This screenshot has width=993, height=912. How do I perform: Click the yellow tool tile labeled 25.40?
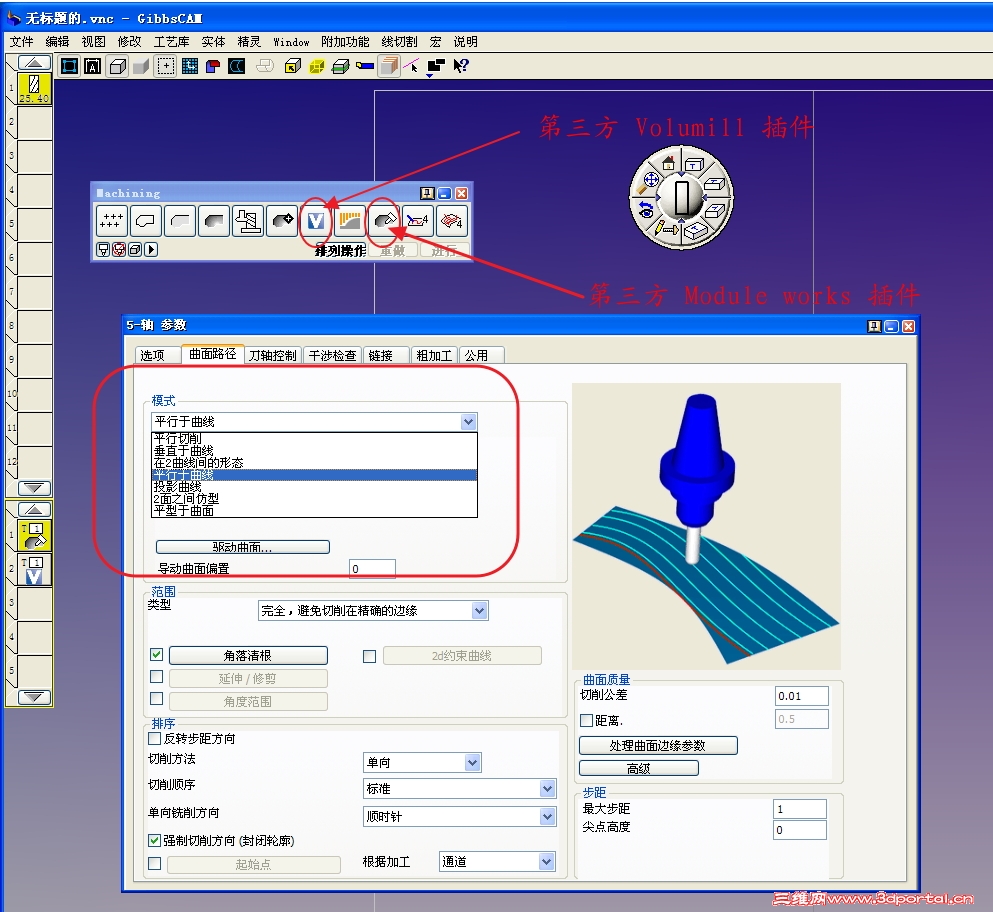[x=34, y=88]
